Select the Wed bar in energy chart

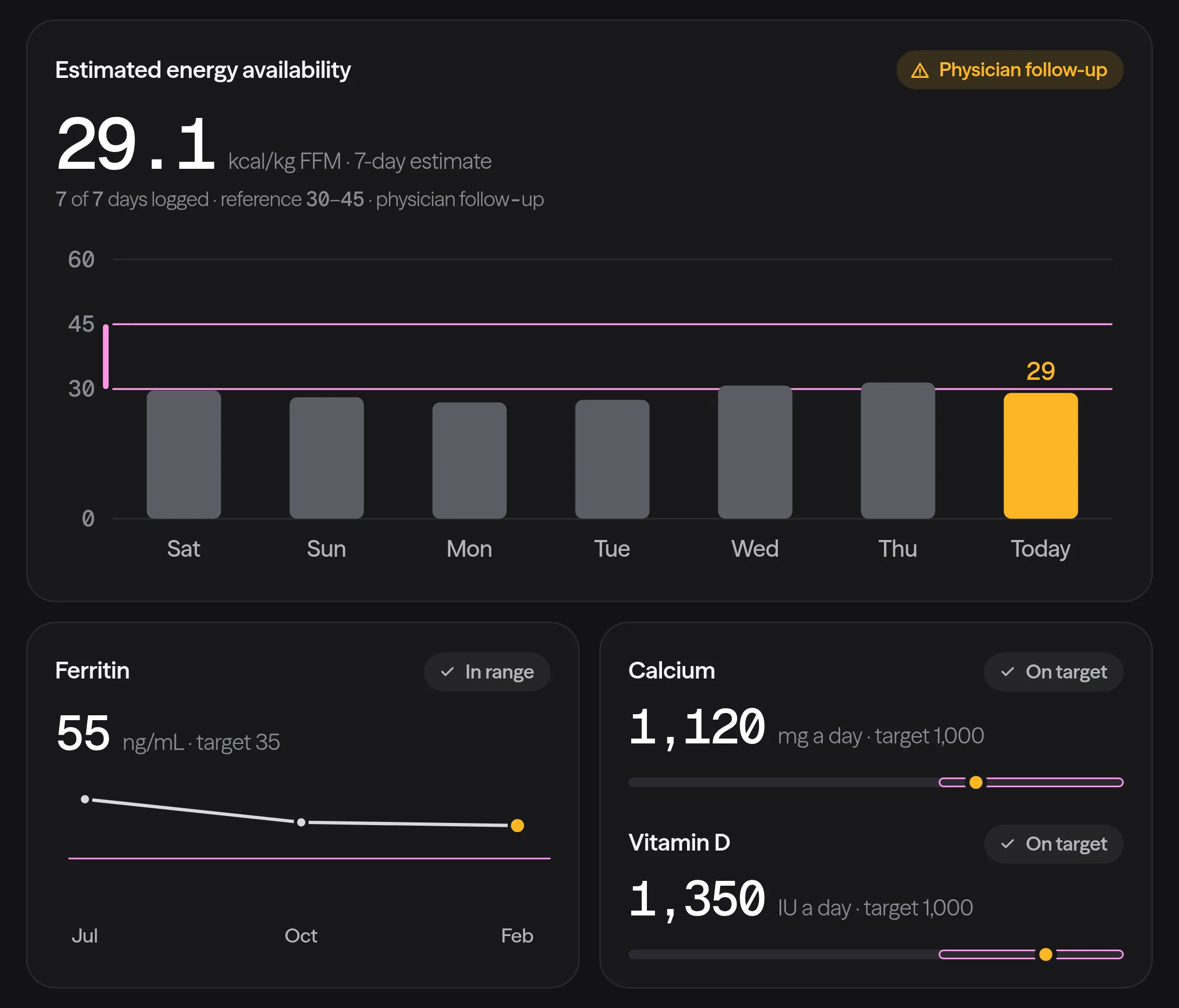[755, 452]
